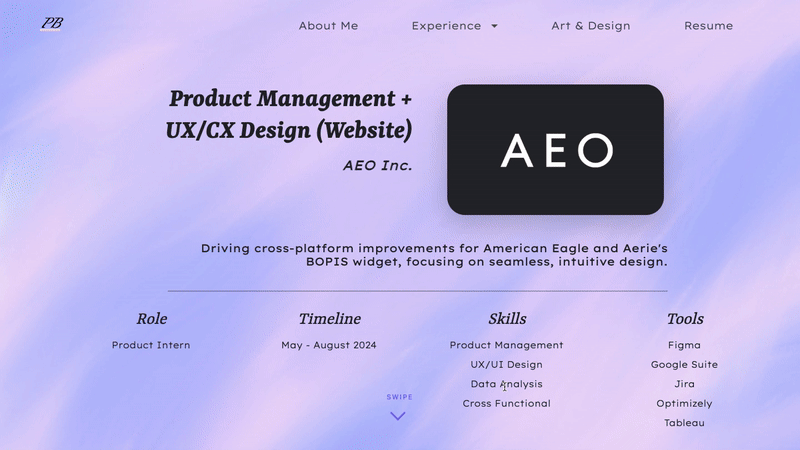800x450 pixels.
Task: Click the Timeline heading
Action: click(330, 319)
